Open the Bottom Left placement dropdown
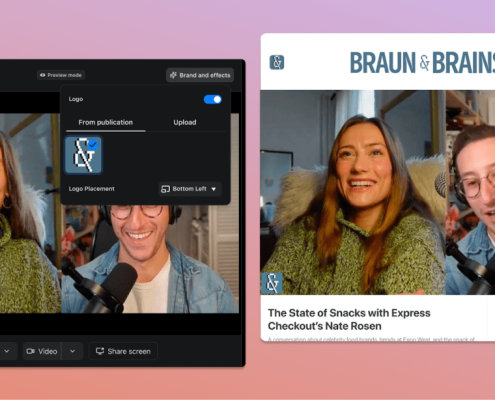The height and width of the screenshot is (400, 495). pos(189,189)
